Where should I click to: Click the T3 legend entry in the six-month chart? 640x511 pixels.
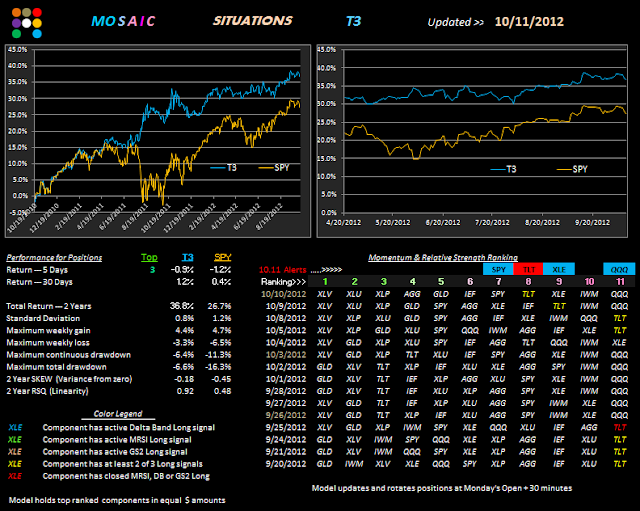[x=503, y=169]
